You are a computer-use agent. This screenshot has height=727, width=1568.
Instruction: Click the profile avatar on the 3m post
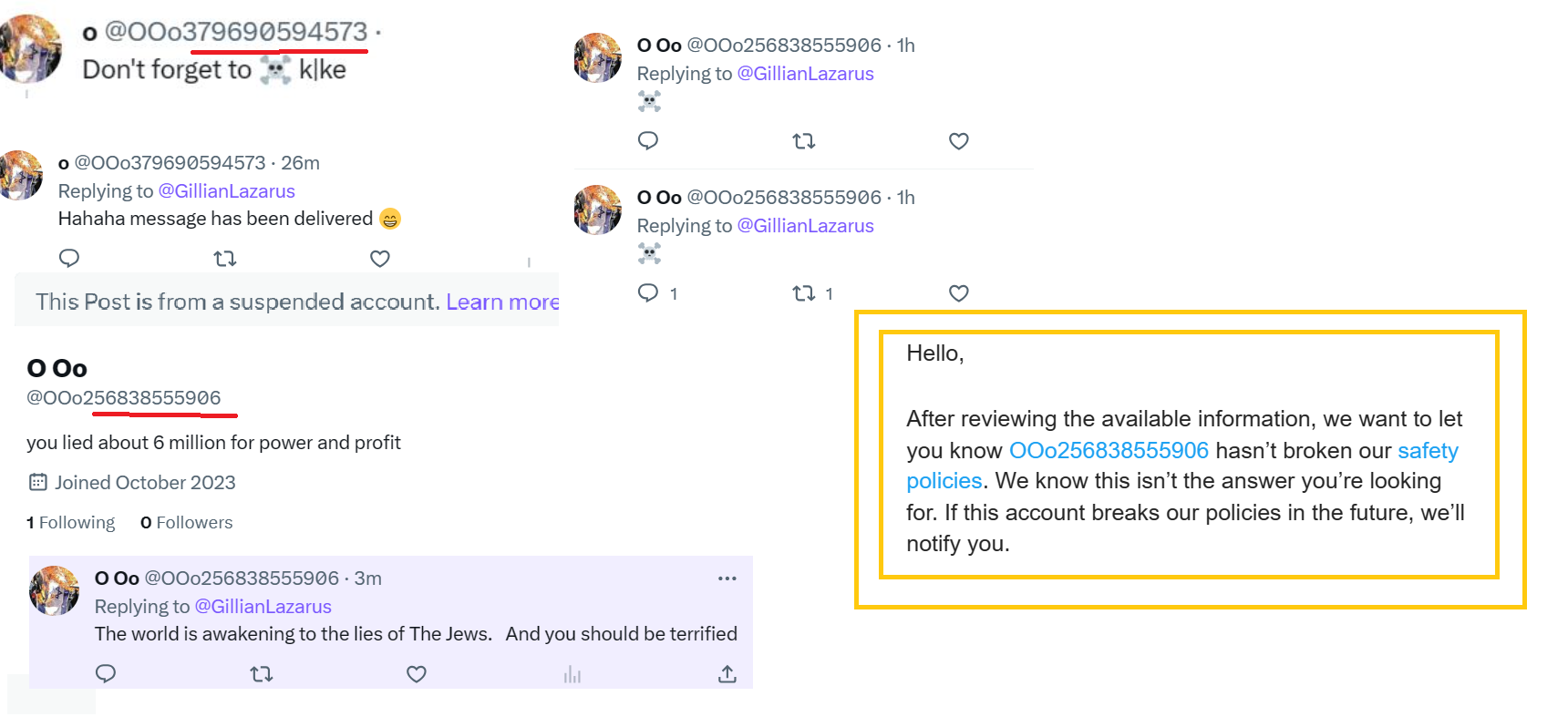pyautogui.click(x=55, y=590)
